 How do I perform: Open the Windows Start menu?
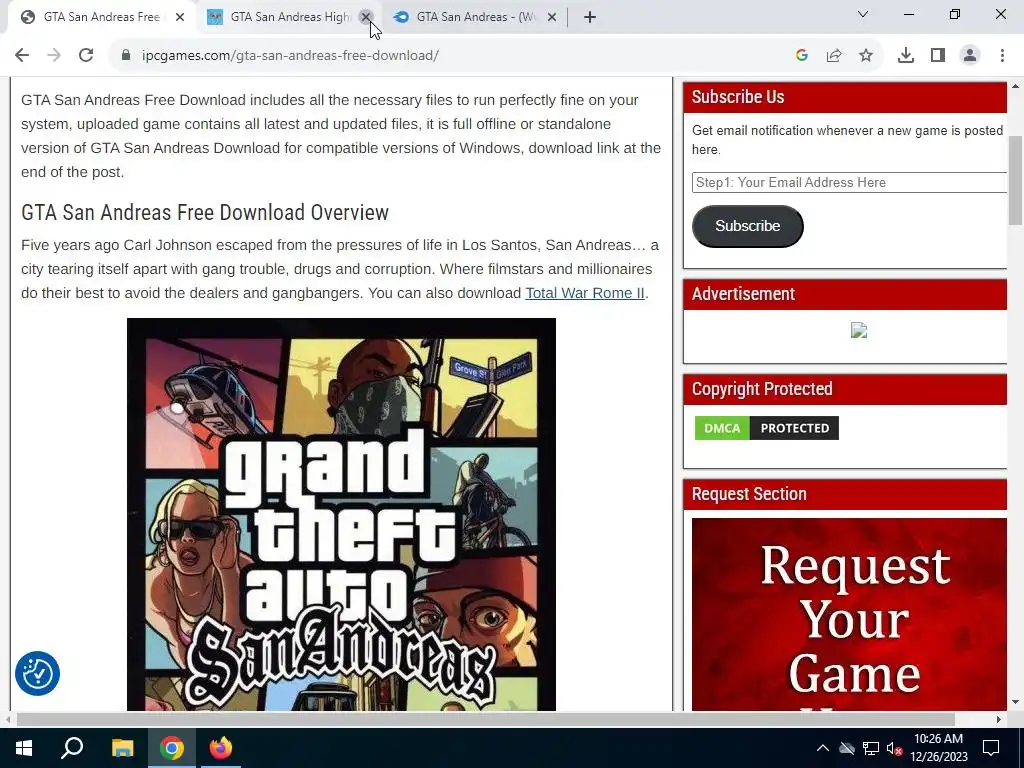coord(24,748)
